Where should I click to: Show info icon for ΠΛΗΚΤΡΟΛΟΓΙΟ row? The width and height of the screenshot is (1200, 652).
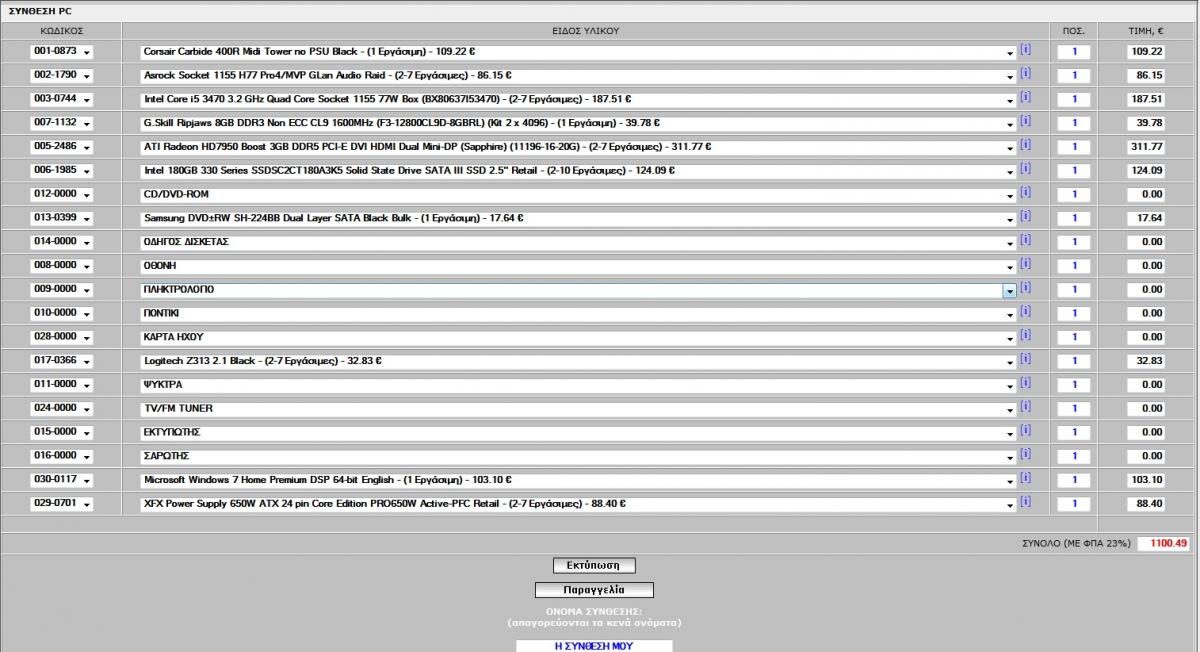(x=1026, y=288)
